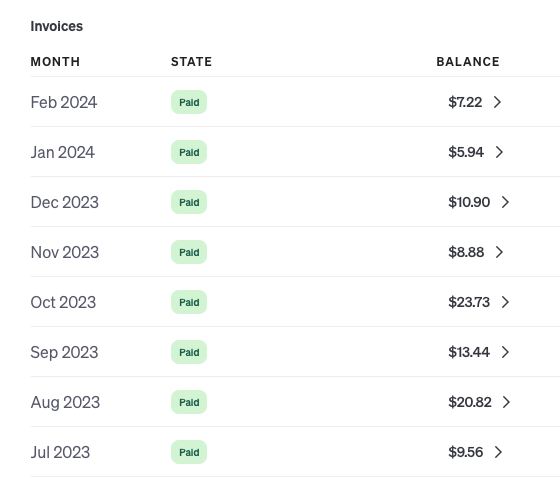This screenshot has width=560, height=487.
Task: Open the Aug 2023 invoice chevron arrow
Action: click(506, 402)
